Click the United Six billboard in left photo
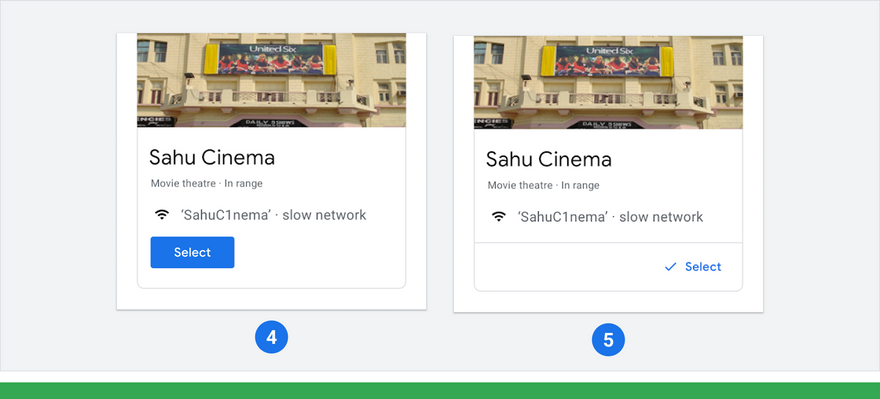This screenshot has height=399, width=880. click(x=271, y=59)
